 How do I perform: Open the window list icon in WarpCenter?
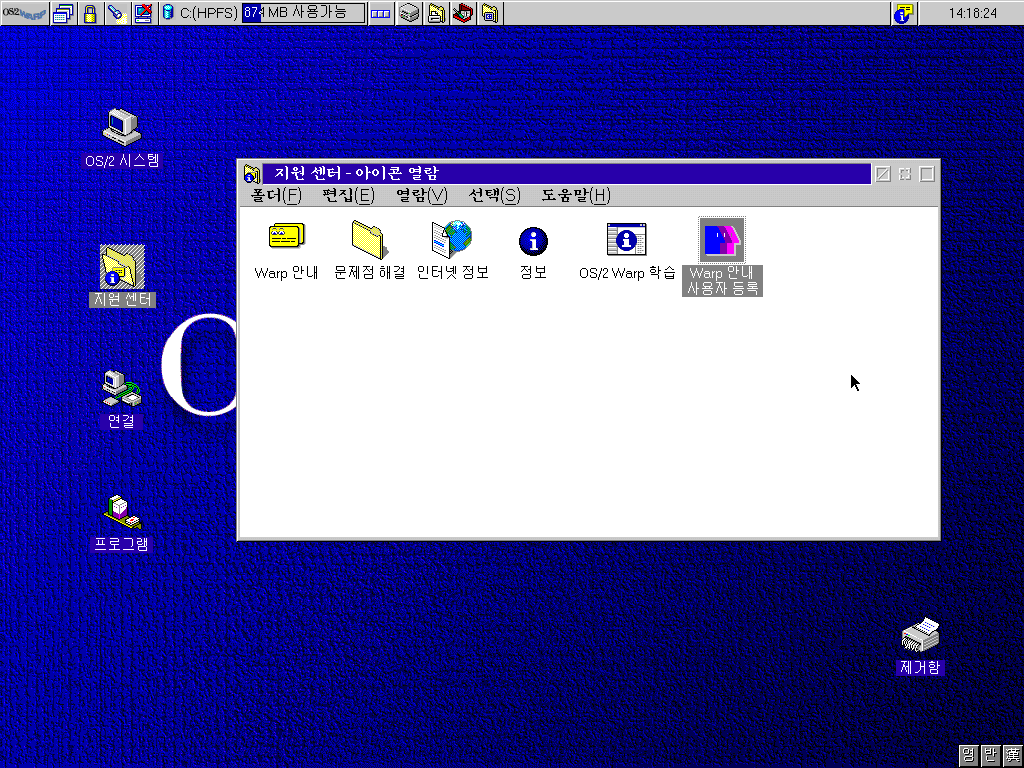[x=63, y=13]
